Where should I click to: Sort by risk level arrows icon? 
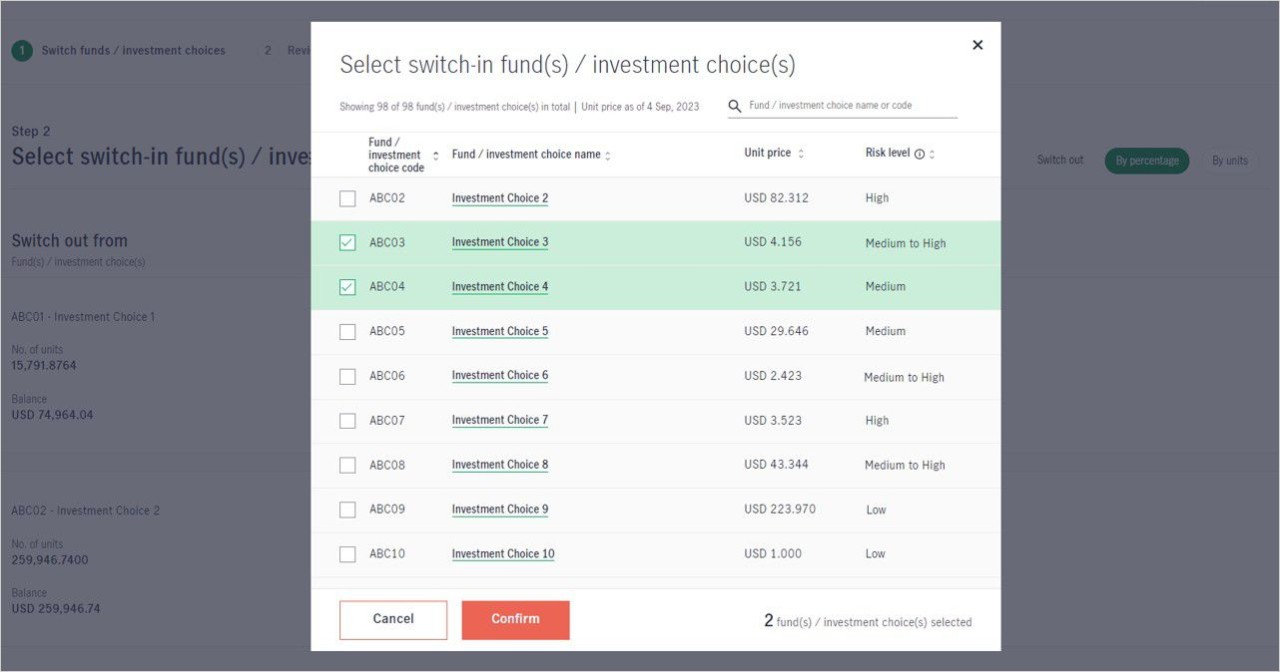click(932, 154)
